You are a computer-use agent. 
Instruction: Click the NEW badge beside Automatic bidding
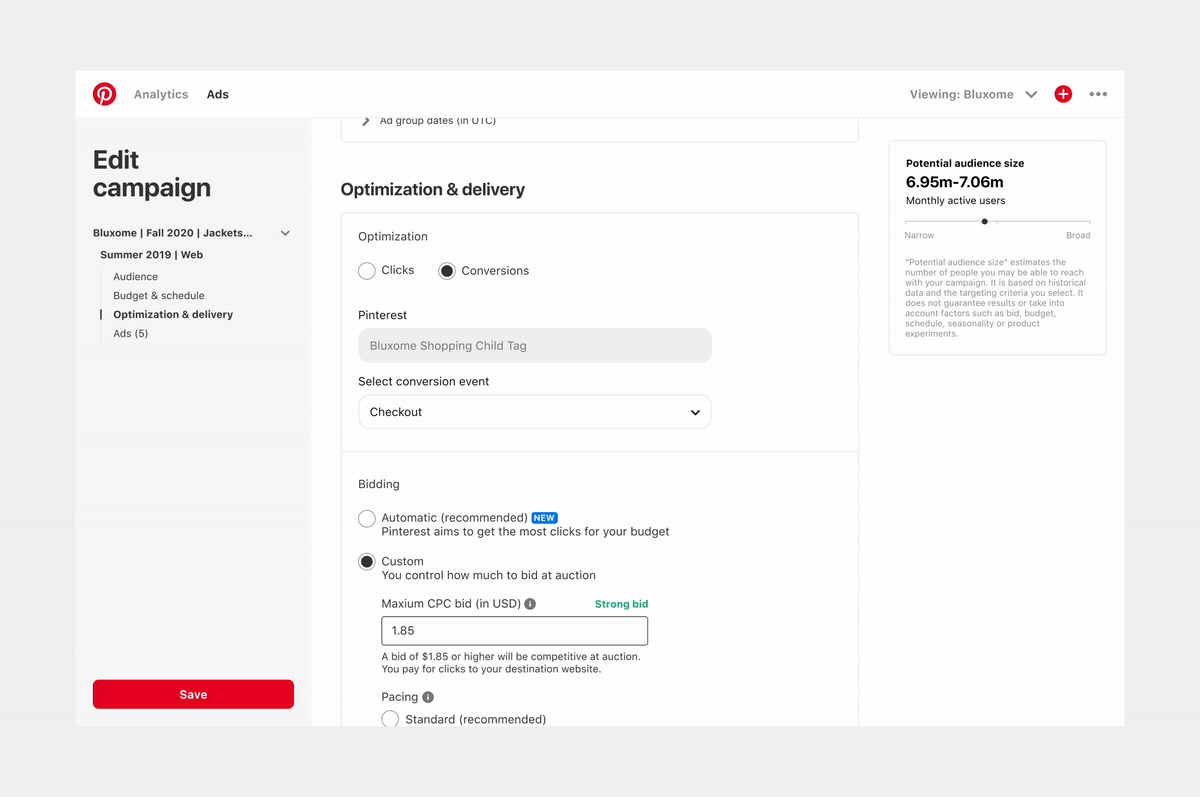tap(544, 518)
